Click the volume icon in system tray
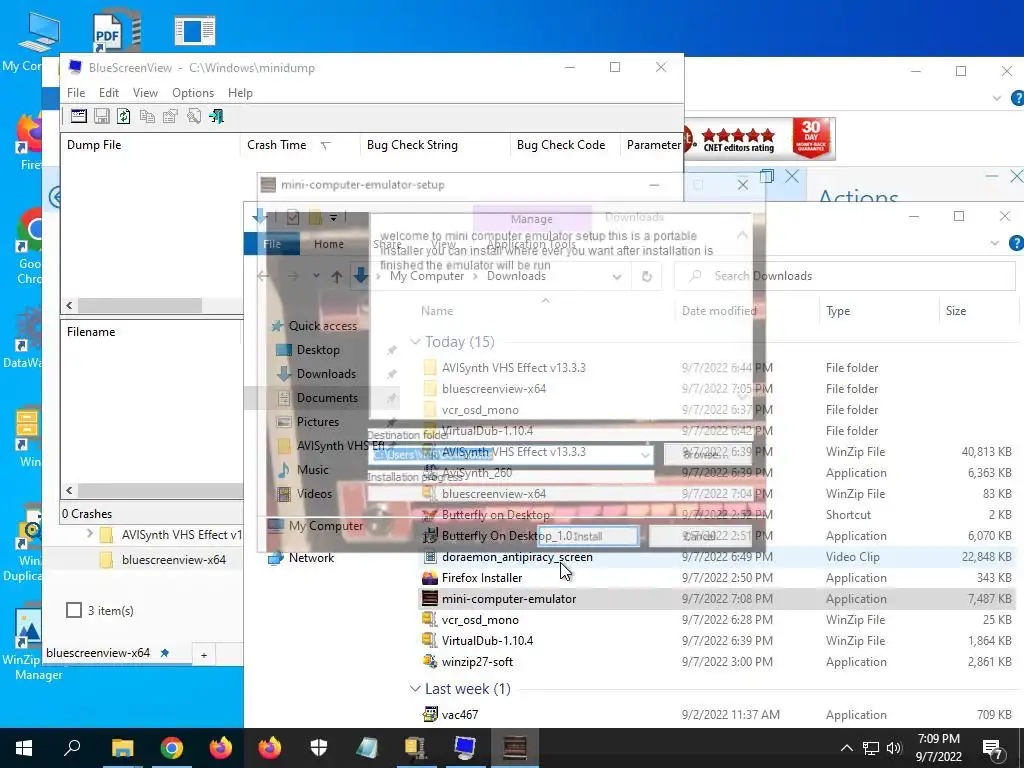Viewport: 1024px width, 768px height. click(x=894, y=748)
